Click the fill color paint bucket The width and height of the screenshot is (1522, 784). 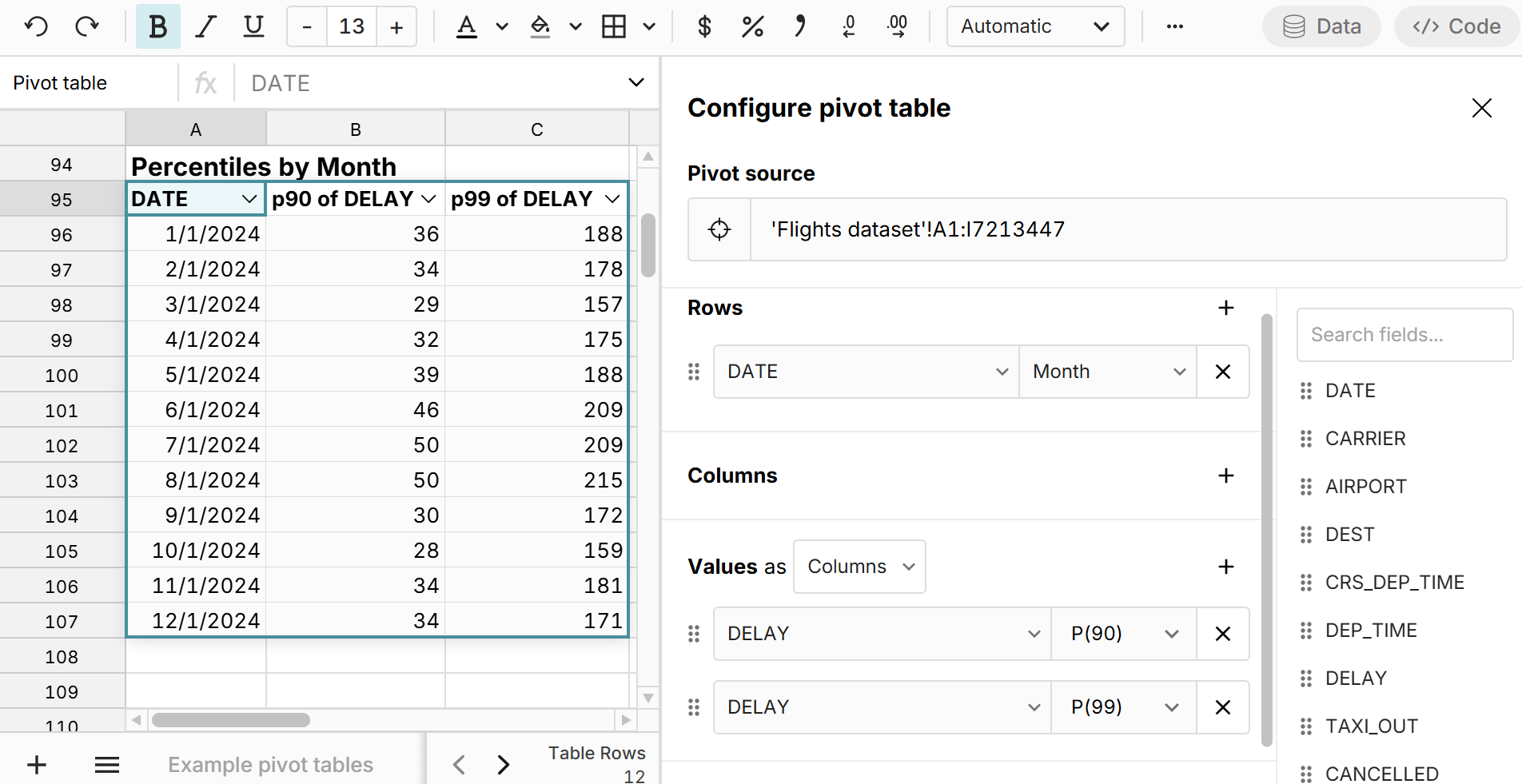(540, 26)
